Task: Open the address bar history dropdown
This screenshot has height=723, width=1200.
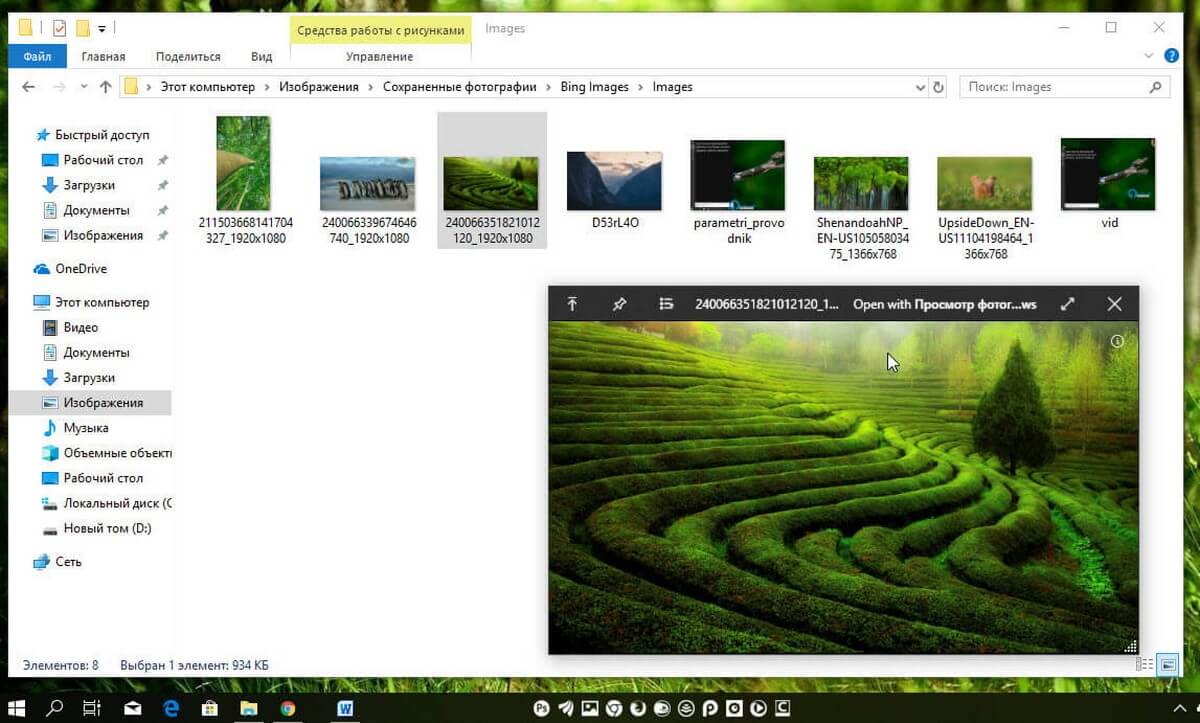Action: (x=921, y=87)
